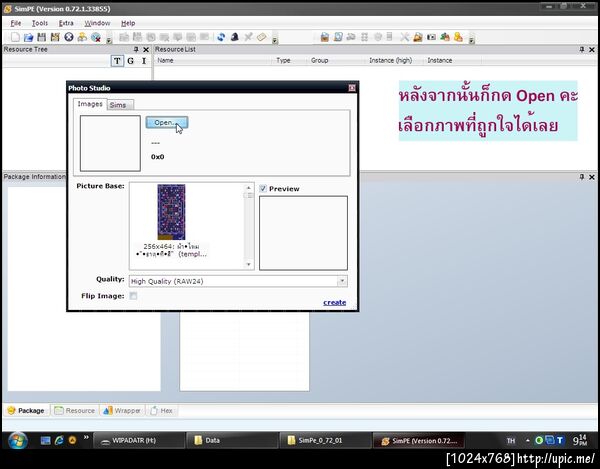
Task: Toggle the T tree view button
Action: tap(117, 61)
